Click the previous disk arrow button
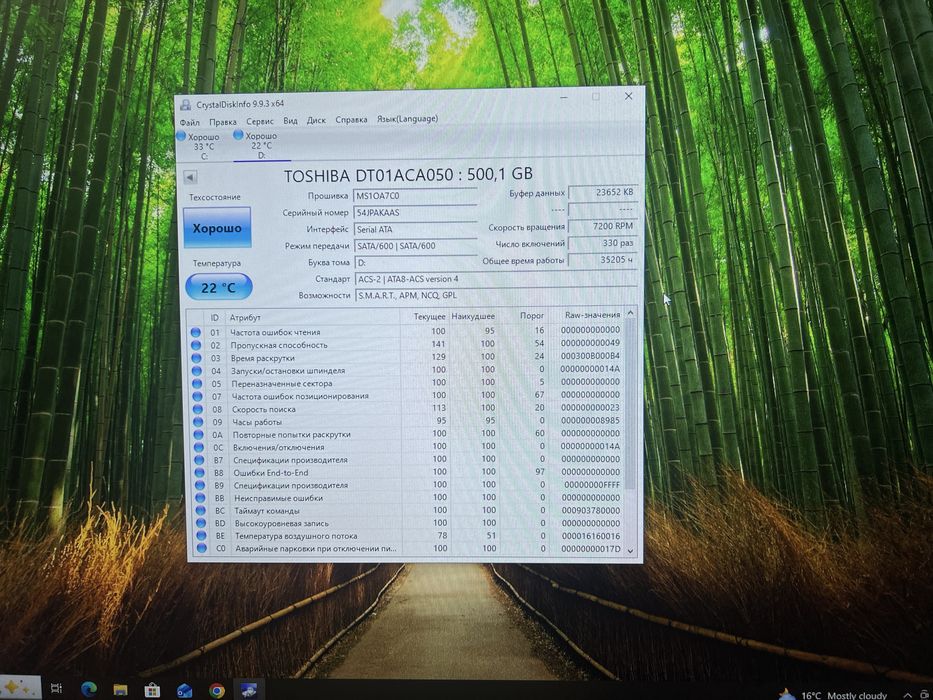Viewport: 933px width, 700px height. (x=190, y=177)
